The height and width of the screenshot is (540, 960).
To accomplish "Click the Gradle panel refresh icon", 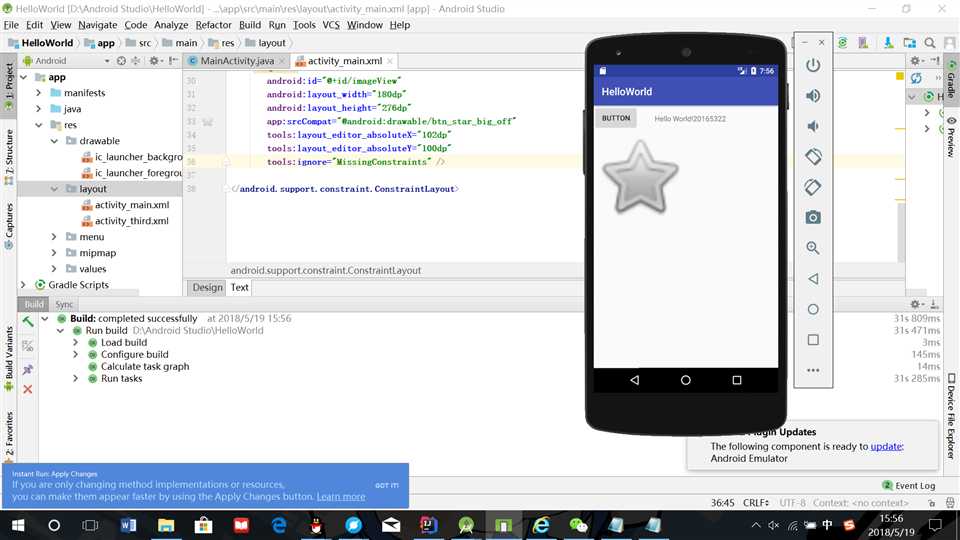I will 916,78.
